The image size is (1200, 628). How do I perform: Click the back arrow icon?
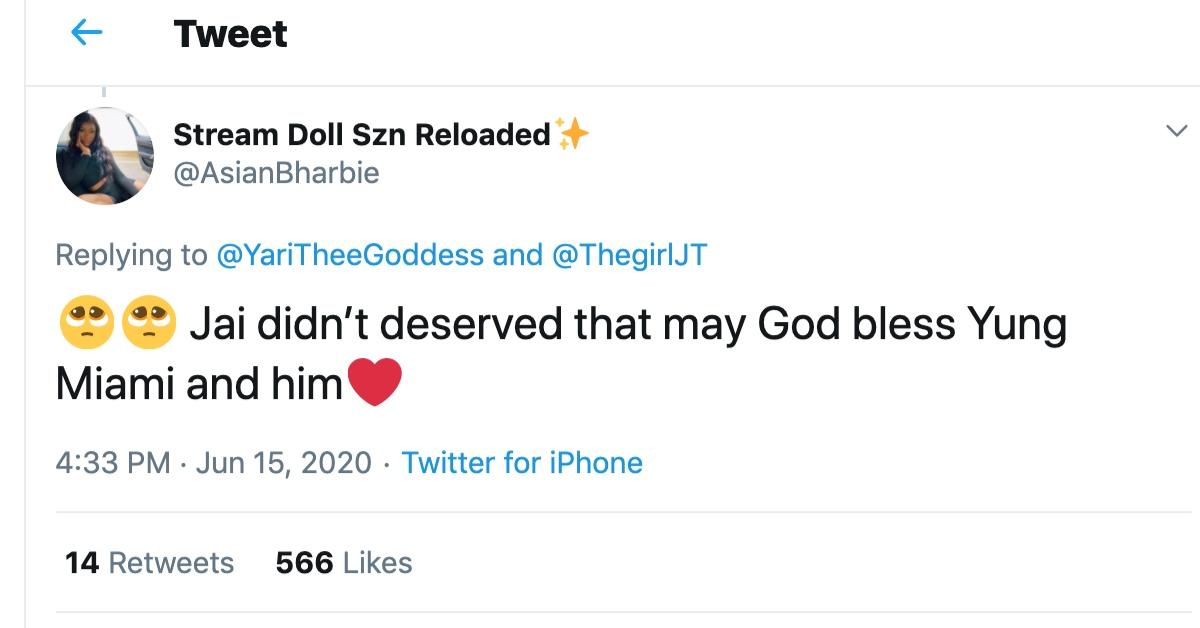coord(87,34)
